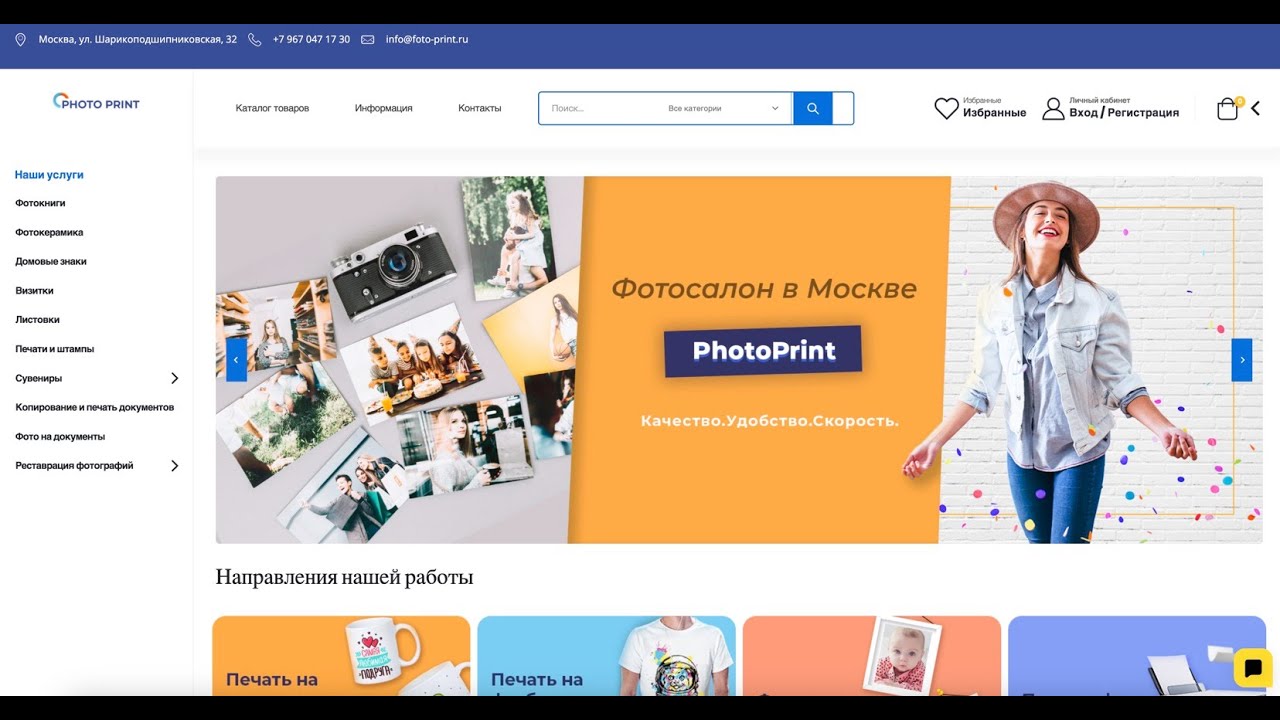Viewport: 1280px width, 720px height.
Task: Select Визитки in the services list
Action: coord(34,291)
